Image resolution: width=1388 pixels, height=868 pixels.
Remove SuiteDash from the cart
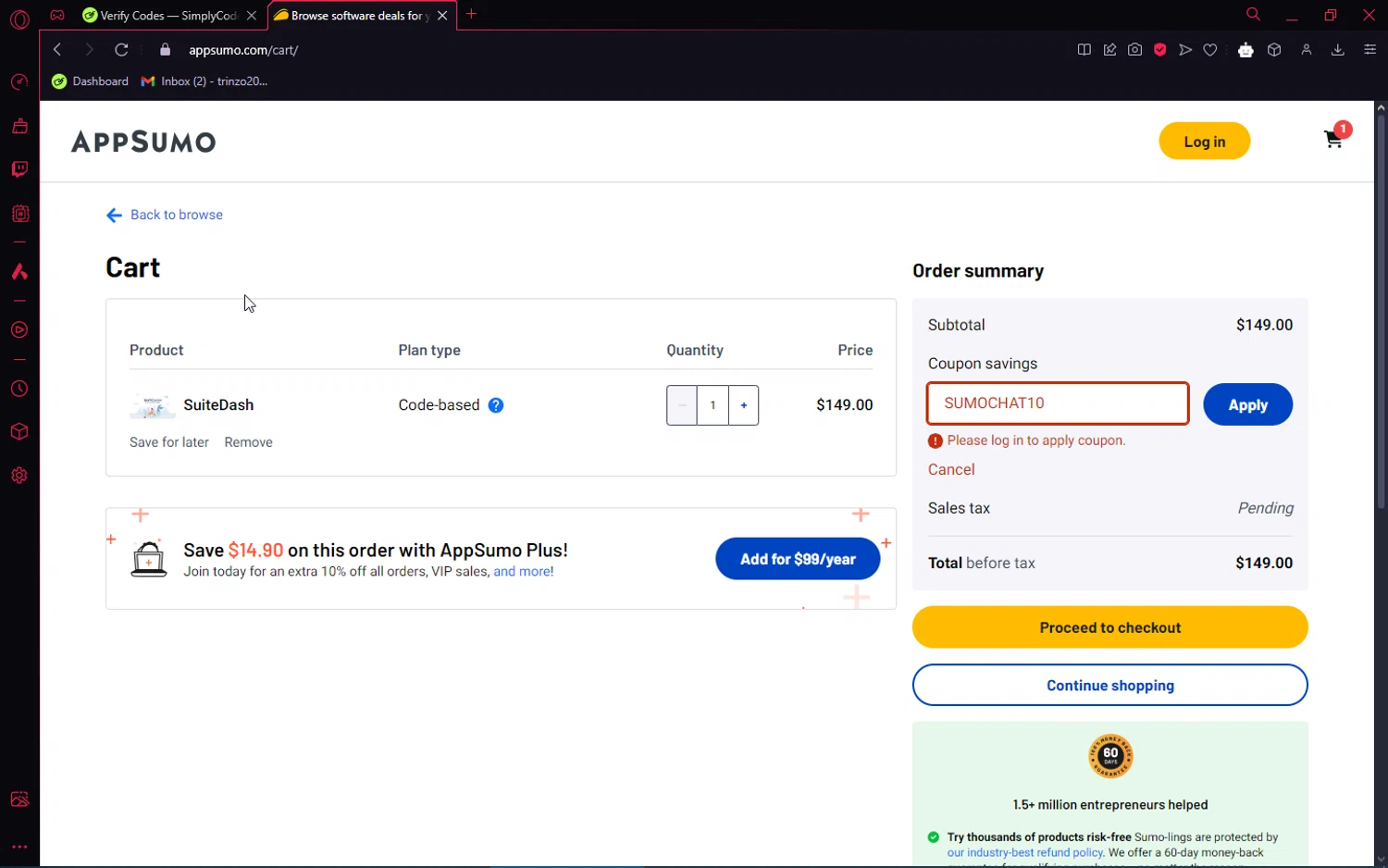tap(248, 442)
